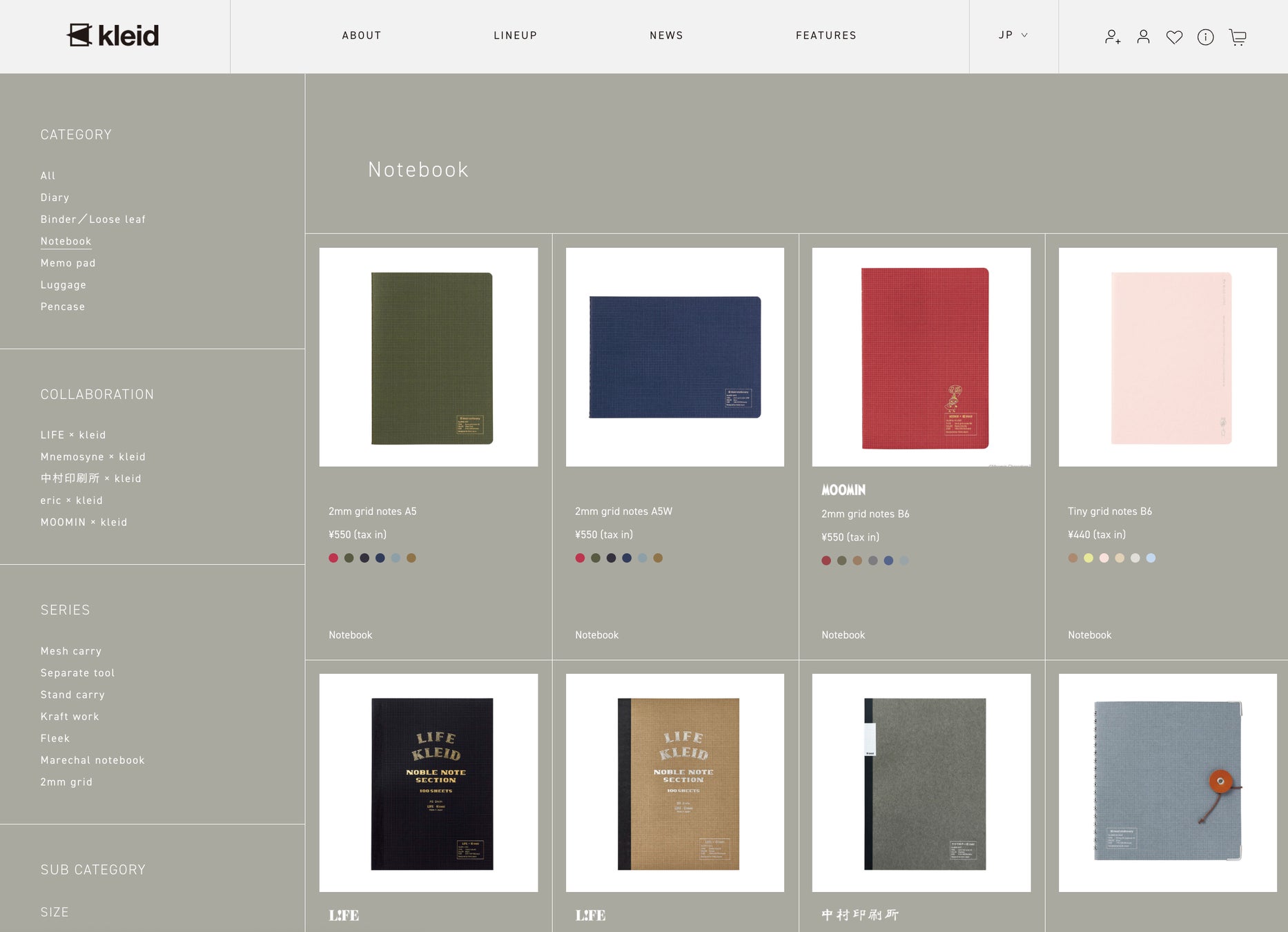The image size is (1288, 932).
Task: Filter by the Marechal notebook series
Action: click(x=92, y=760)
